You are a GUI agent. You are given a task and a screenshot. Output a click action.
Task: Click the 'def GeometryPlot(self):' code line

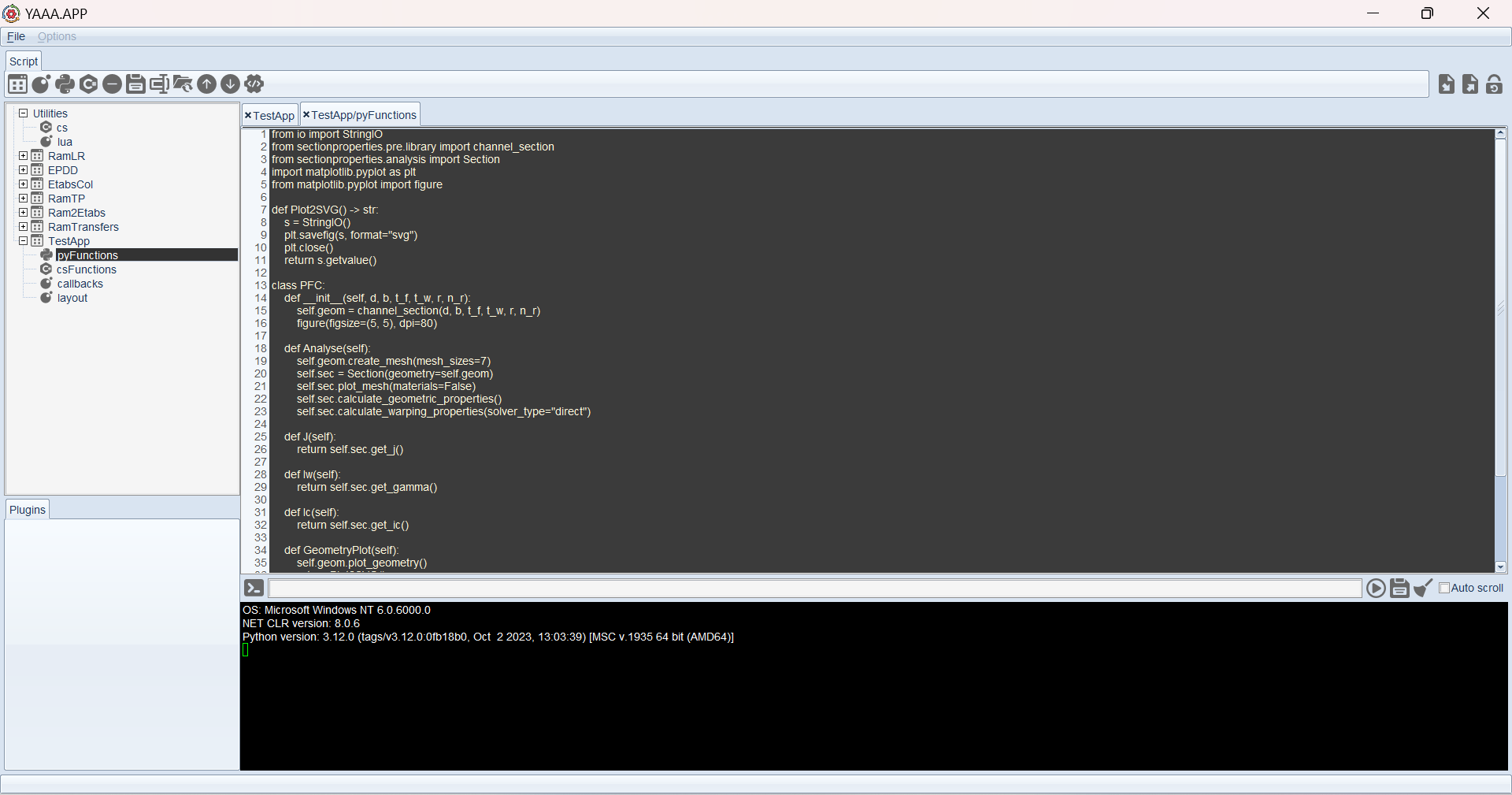(341, 550)
